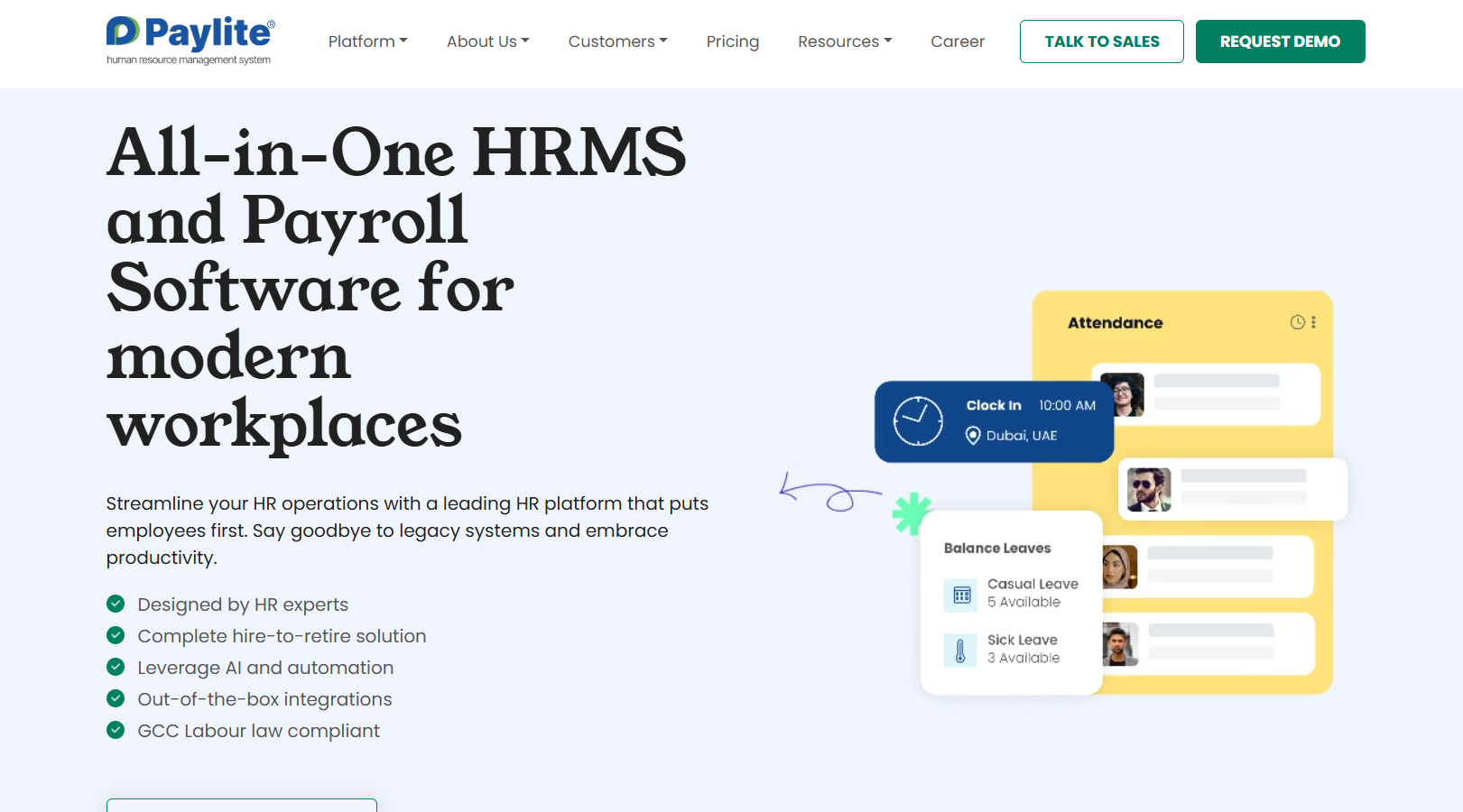The image size is (1463, 812).
Task: Click the 'Balance Leaves' heading
Action: (997, 548)
